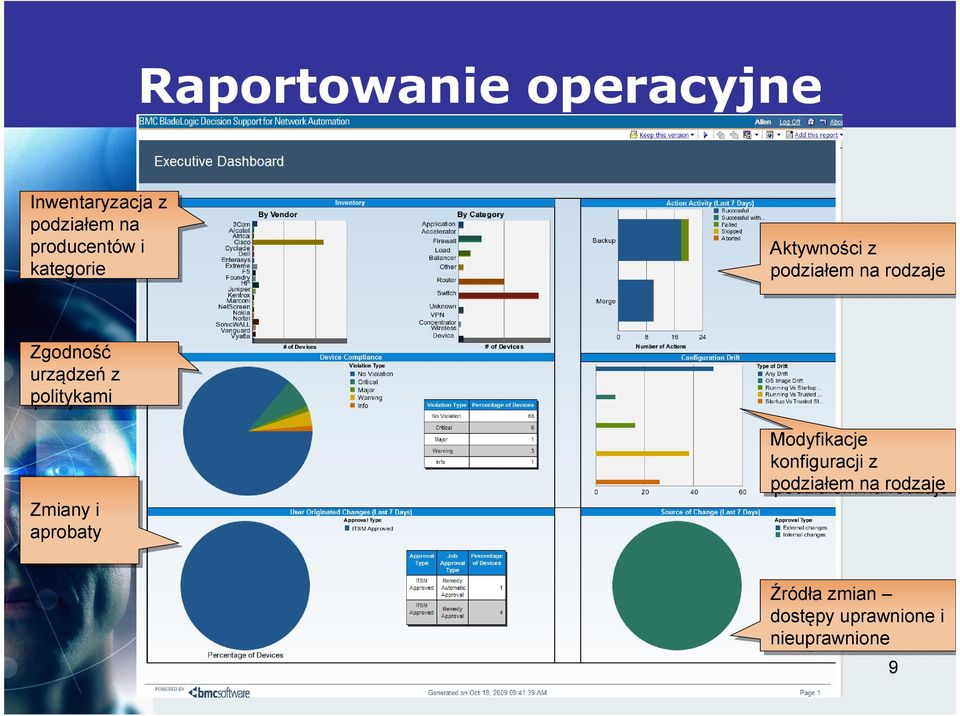The image size is (960, 716).
Task: Click the Generated on Oct 19, 2009 footer text
Action: click(487, 693)
